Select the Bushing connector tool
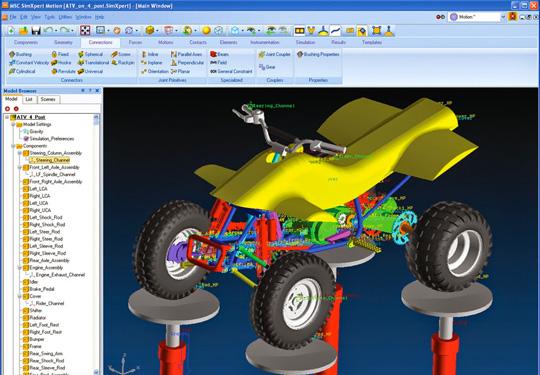 click(20, 54)
